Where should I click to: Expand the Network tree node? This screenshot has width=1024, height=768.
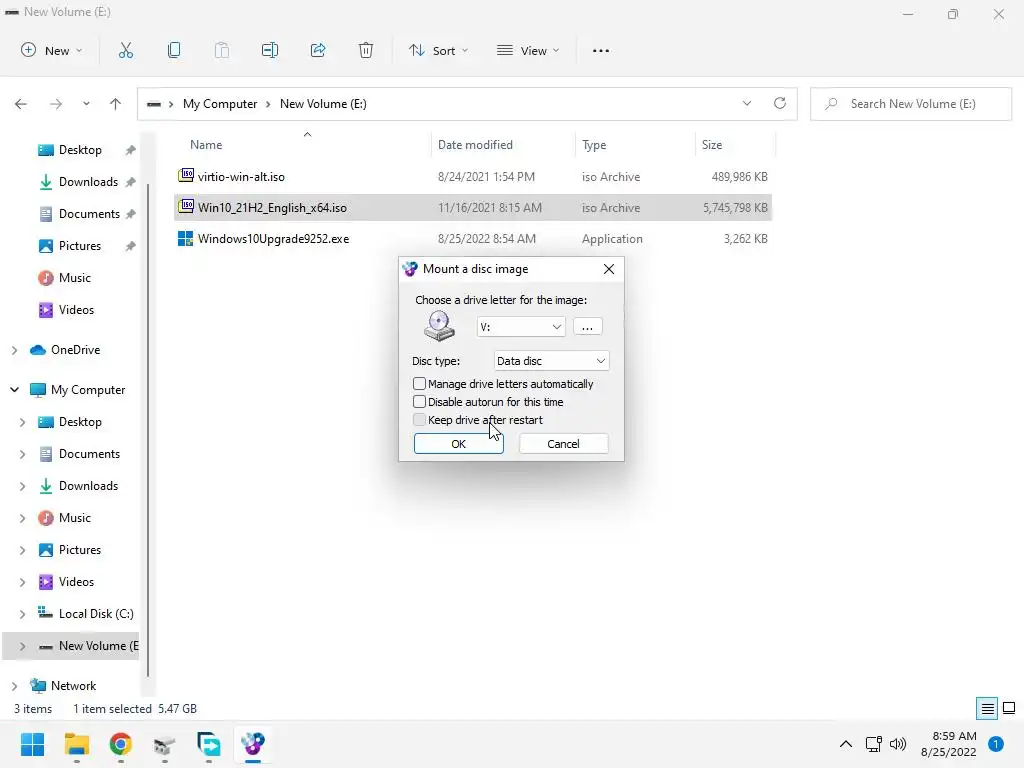[14, 686]
